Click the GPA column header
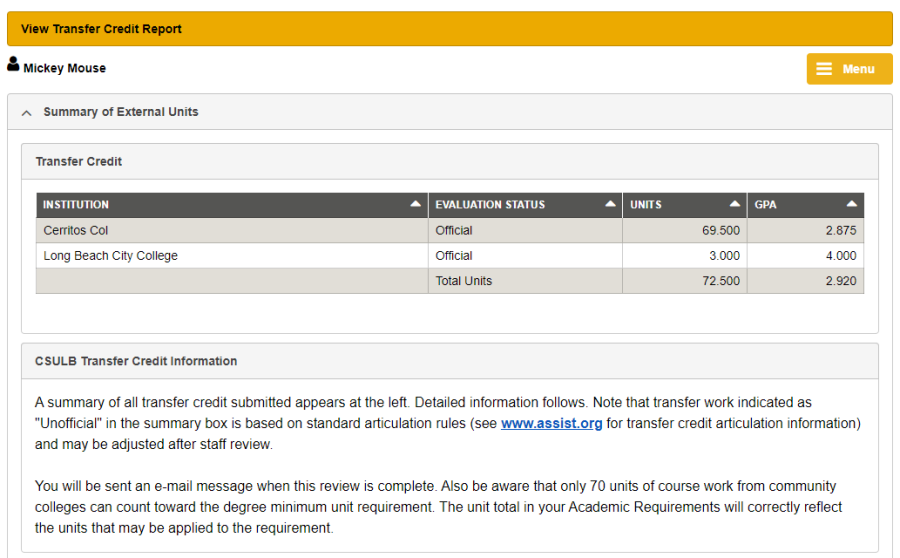900x558 pixels. tap(805, 205)
